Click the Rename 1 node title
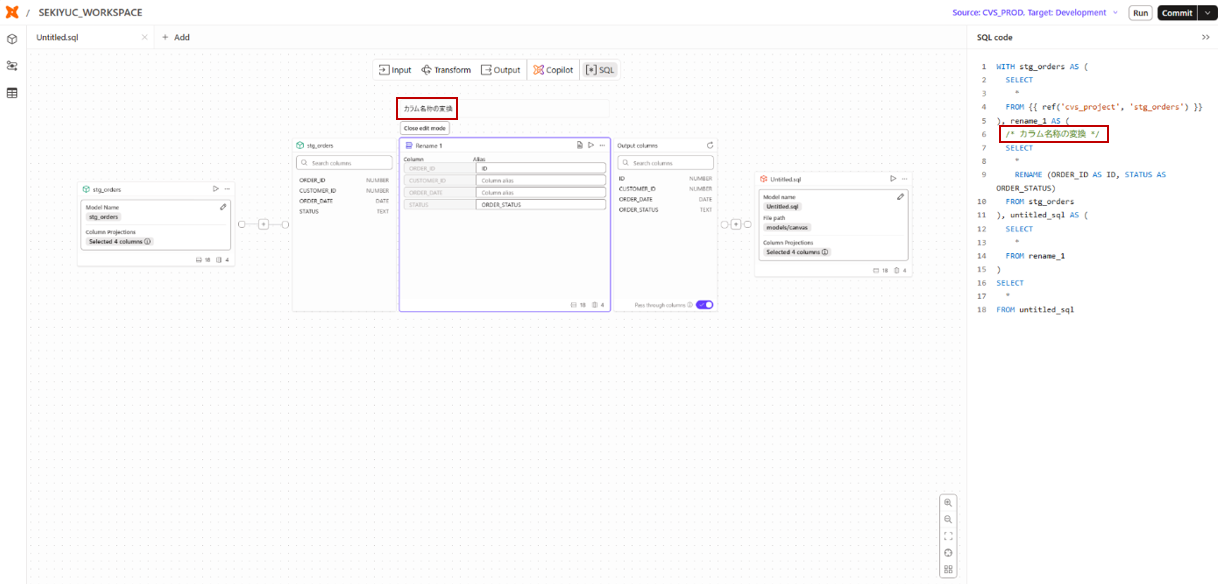 click(x=429, y=145)
